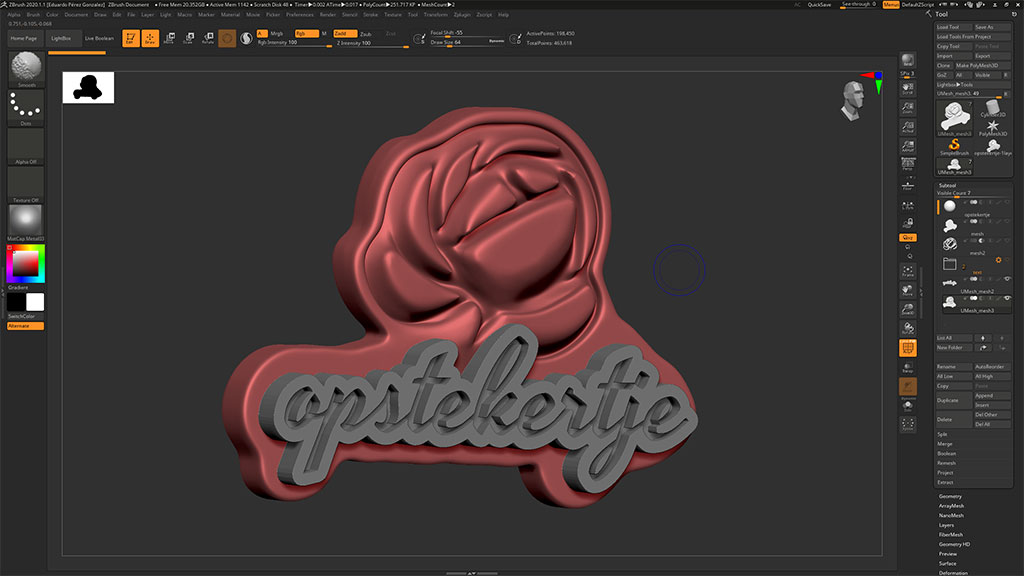Image resolution: width=1024 pixels, height=576 pixels.
Task: Toggle Live Boolean mode
Action: [99, 39]
